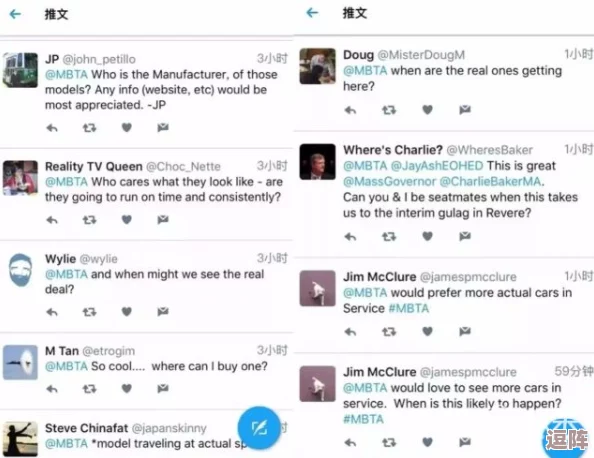594x458 pixels.
Task: Tap the blue compose tweet floating button
Action: [259, 428]
